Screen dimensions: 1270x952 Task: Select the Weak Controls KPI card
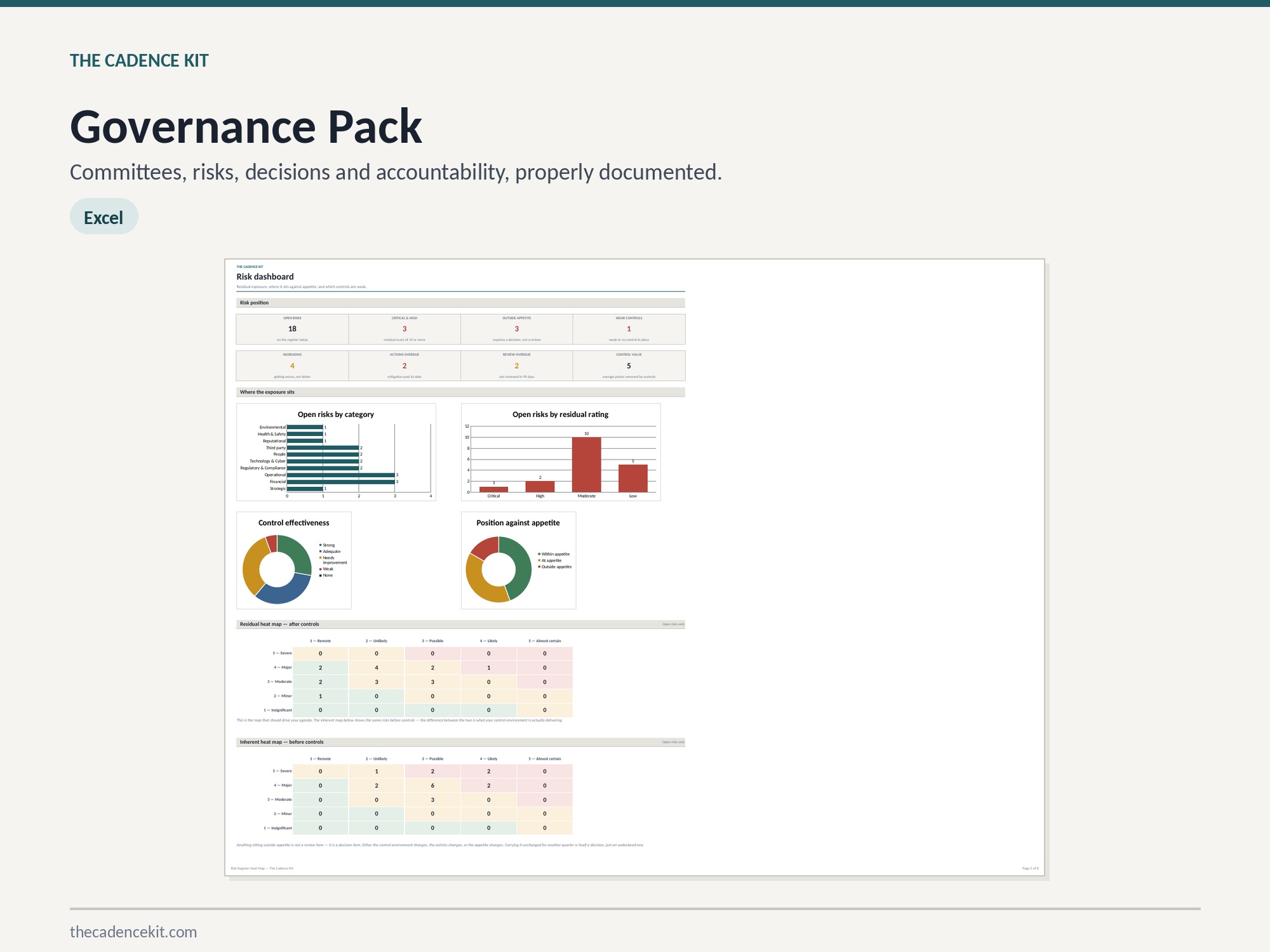point(629,329)
